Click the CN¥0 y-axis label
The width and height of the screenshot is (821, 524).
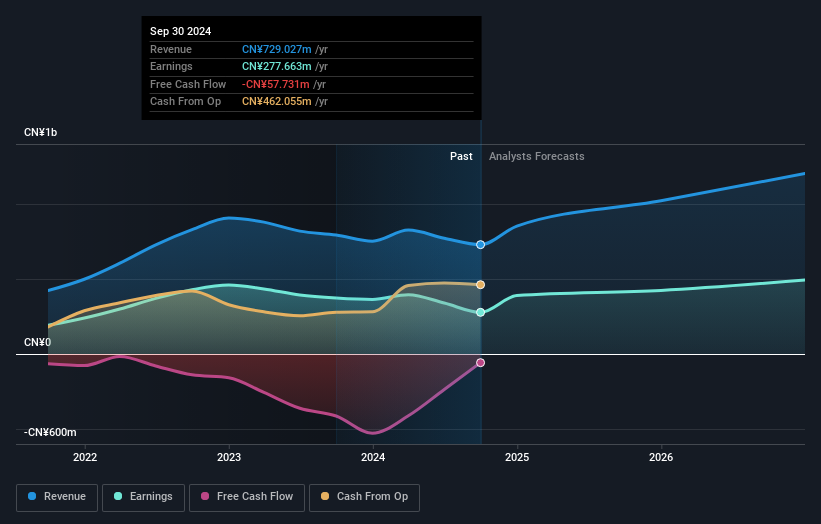[x=38, y=342]
